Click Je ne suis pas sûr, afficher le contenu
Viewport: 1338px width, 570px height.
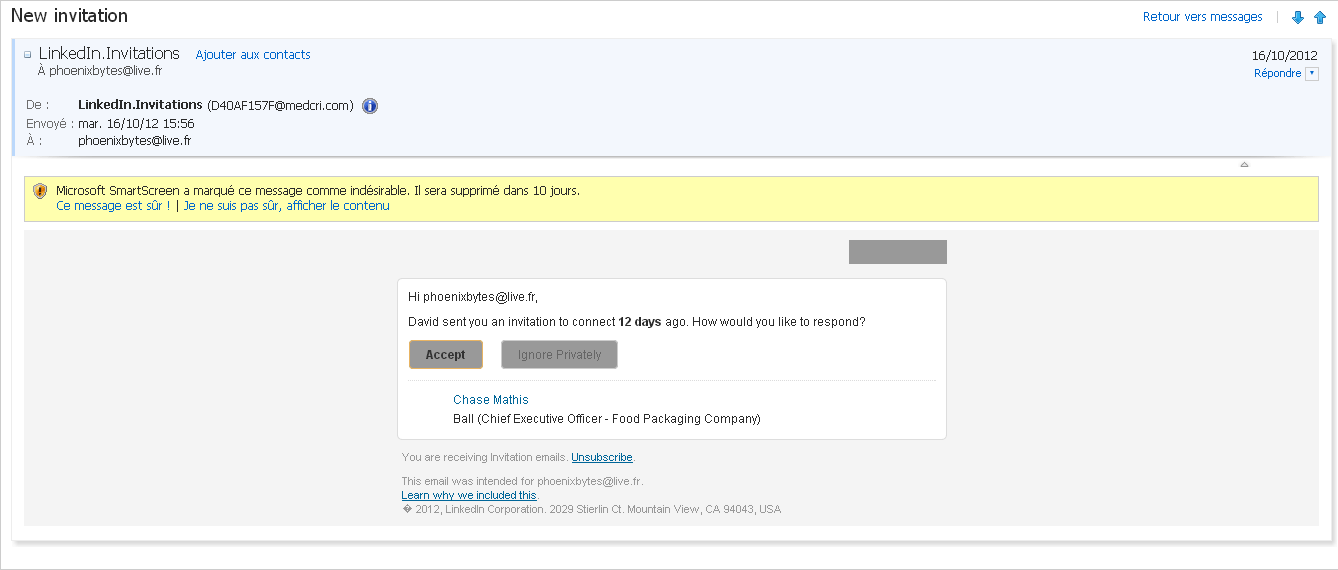point(286,206)
